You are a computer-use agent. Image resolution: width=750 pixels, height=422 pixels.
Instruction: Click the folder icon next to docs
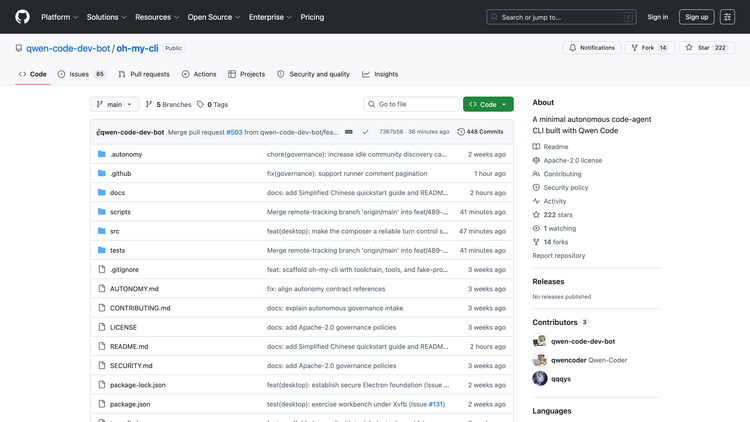coord(101,192)
